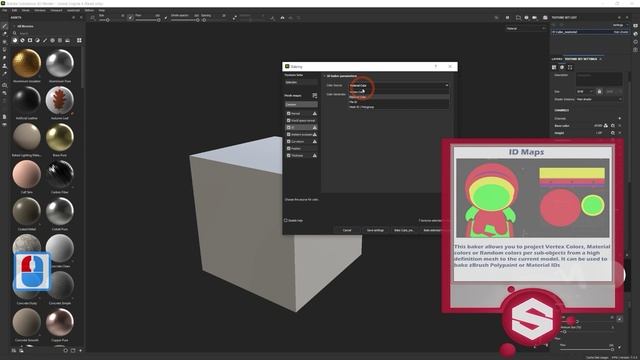Open the Edit menu
Image resolution: width=640 pixels, height=360 pixels.
click(x=14, y=10)
